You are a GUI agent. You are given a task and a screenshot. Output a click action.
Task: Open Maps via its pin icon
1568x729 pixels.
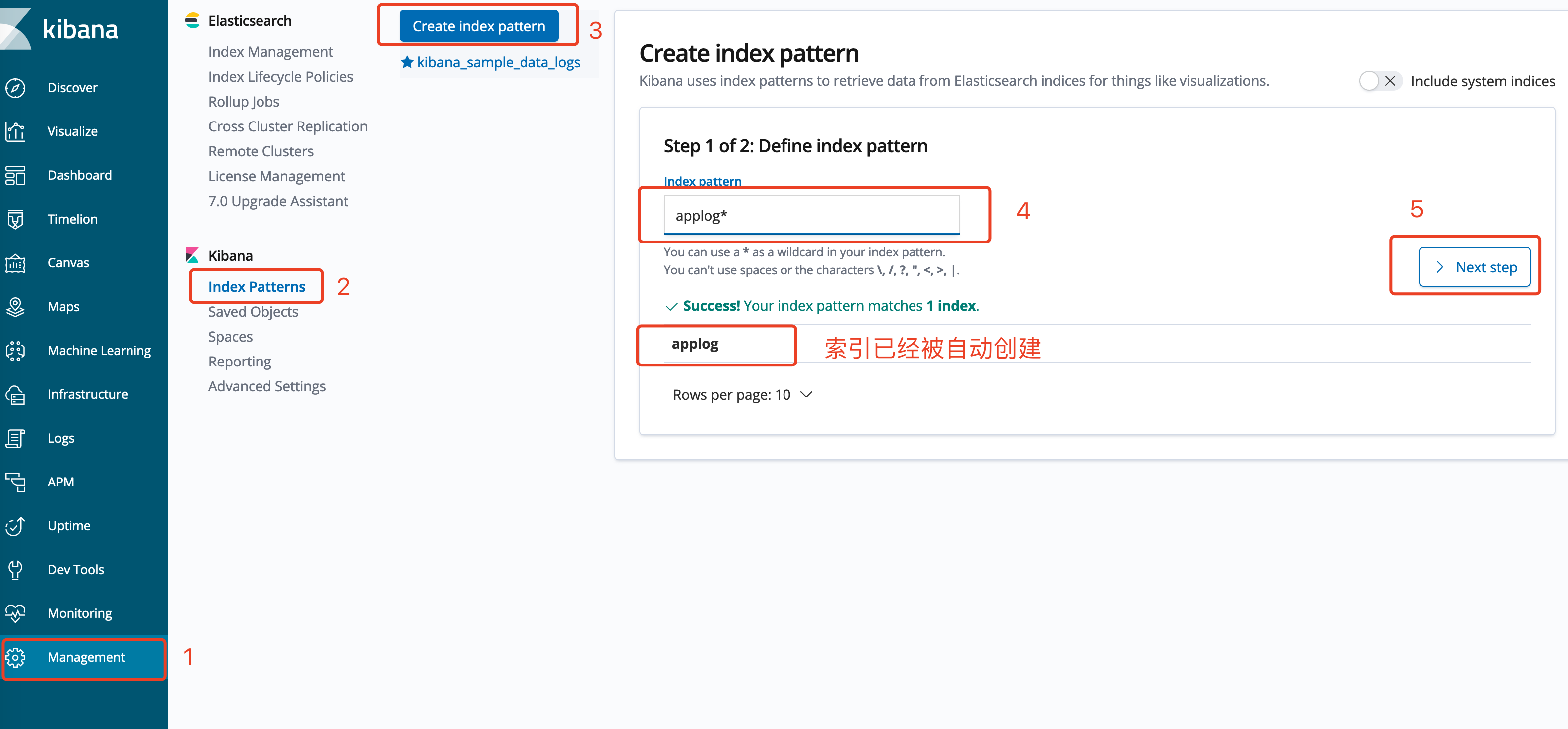point(15,307)
